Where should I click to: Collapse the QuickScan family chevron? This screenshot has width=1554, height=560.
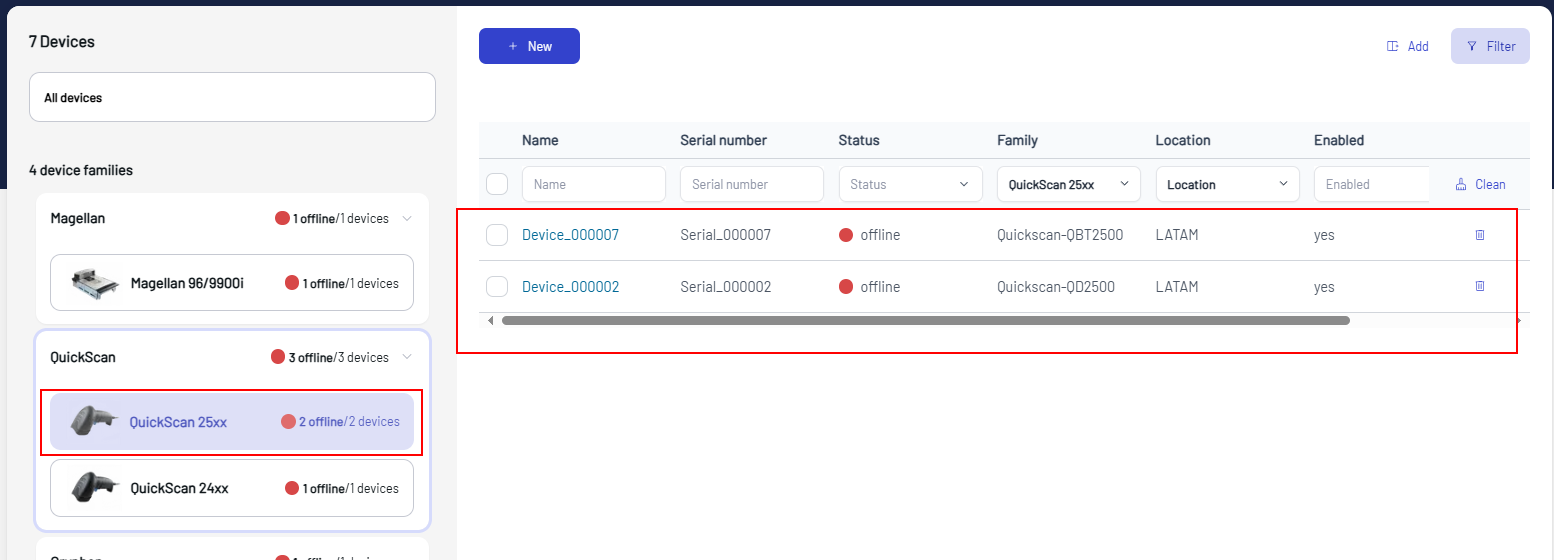click(x=406, y=357)
